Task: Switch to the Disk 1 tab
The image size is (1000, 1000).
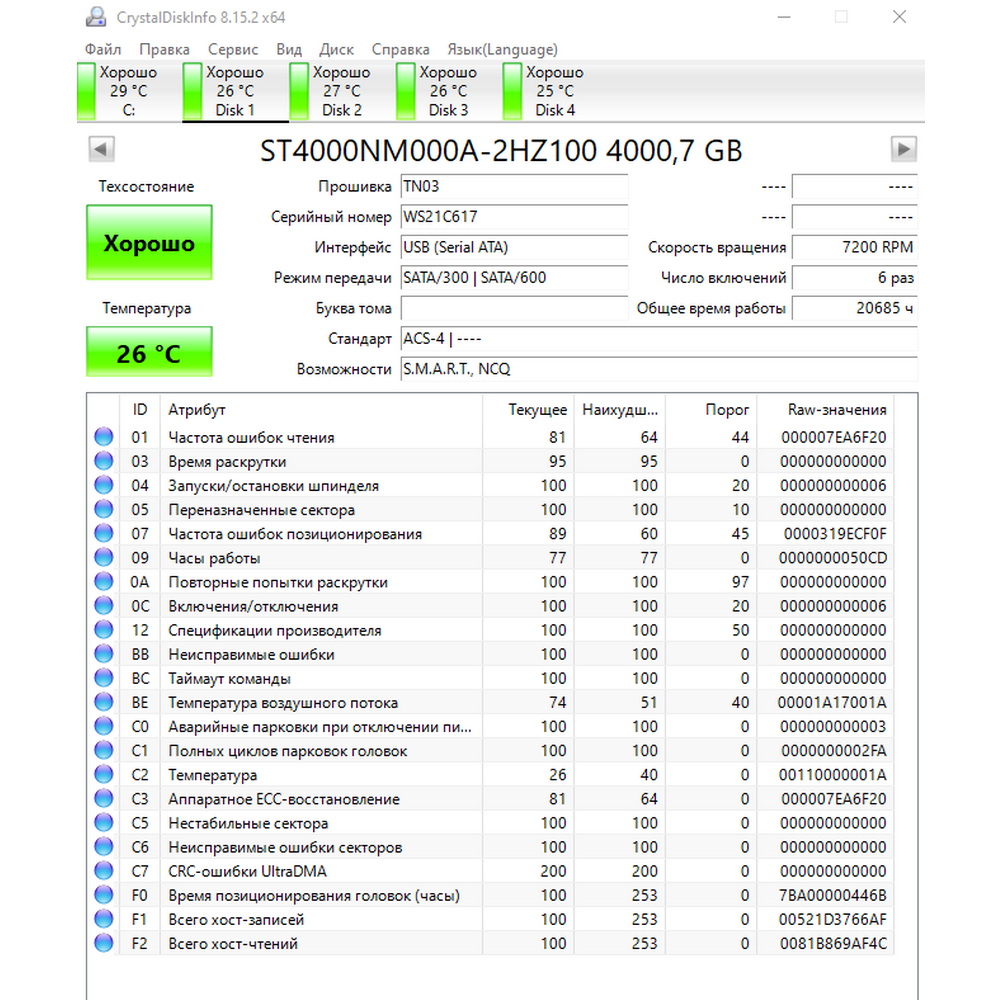Action: [x=235, y=91]
